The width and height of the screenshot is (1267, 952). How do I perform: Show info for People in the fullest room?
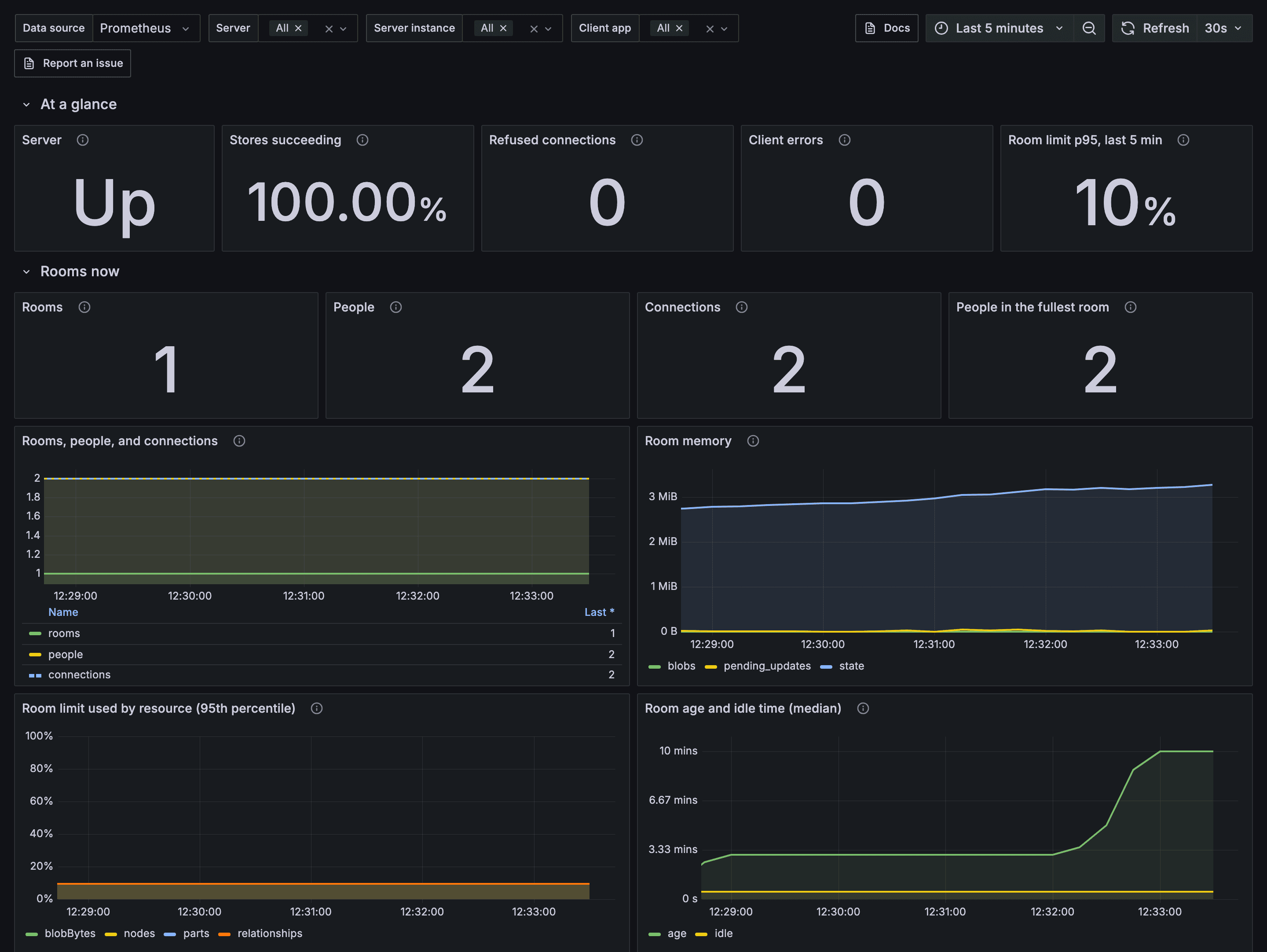coord(1130,307)
